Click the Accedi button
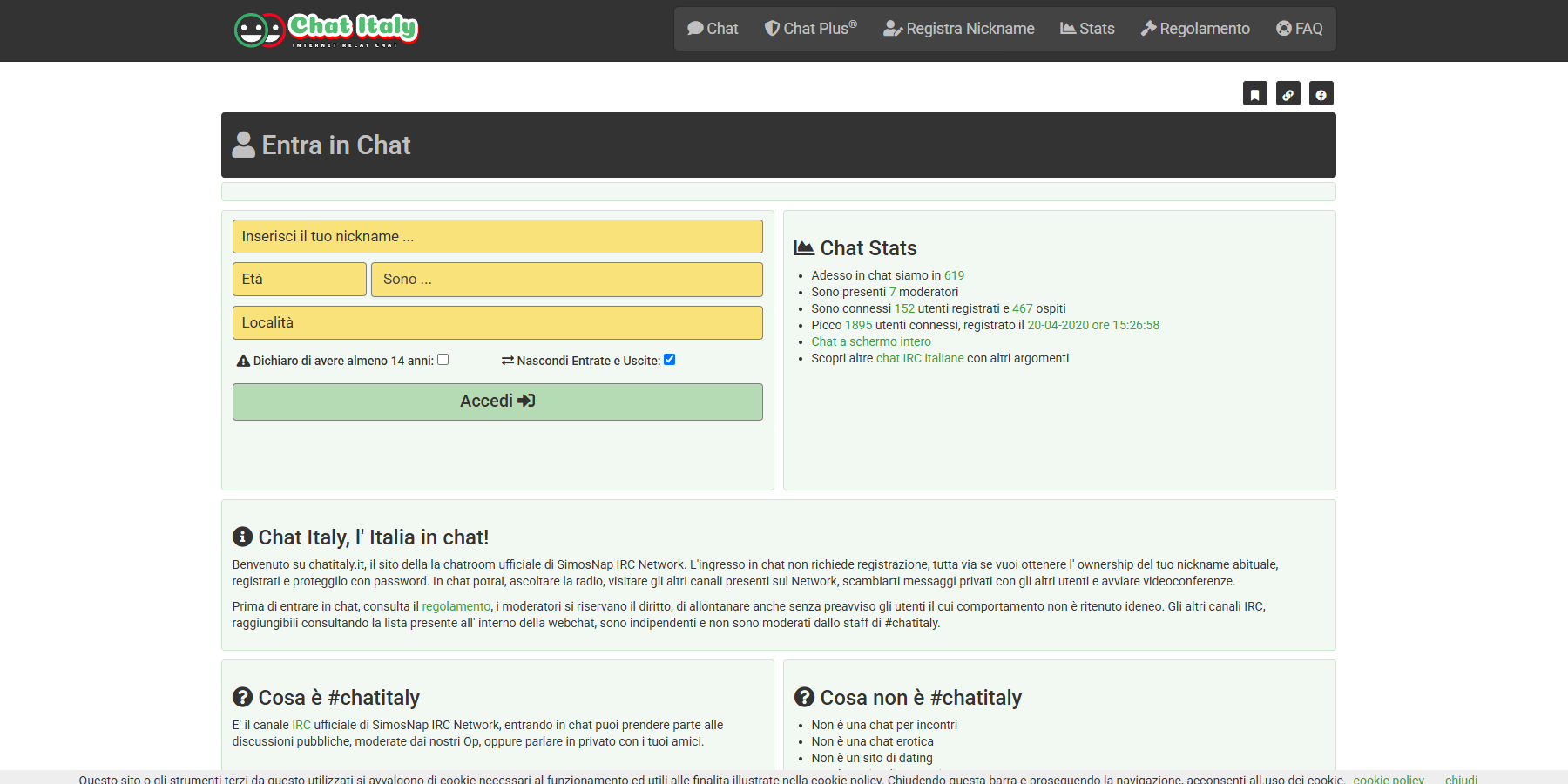 [x=497, y=402]
